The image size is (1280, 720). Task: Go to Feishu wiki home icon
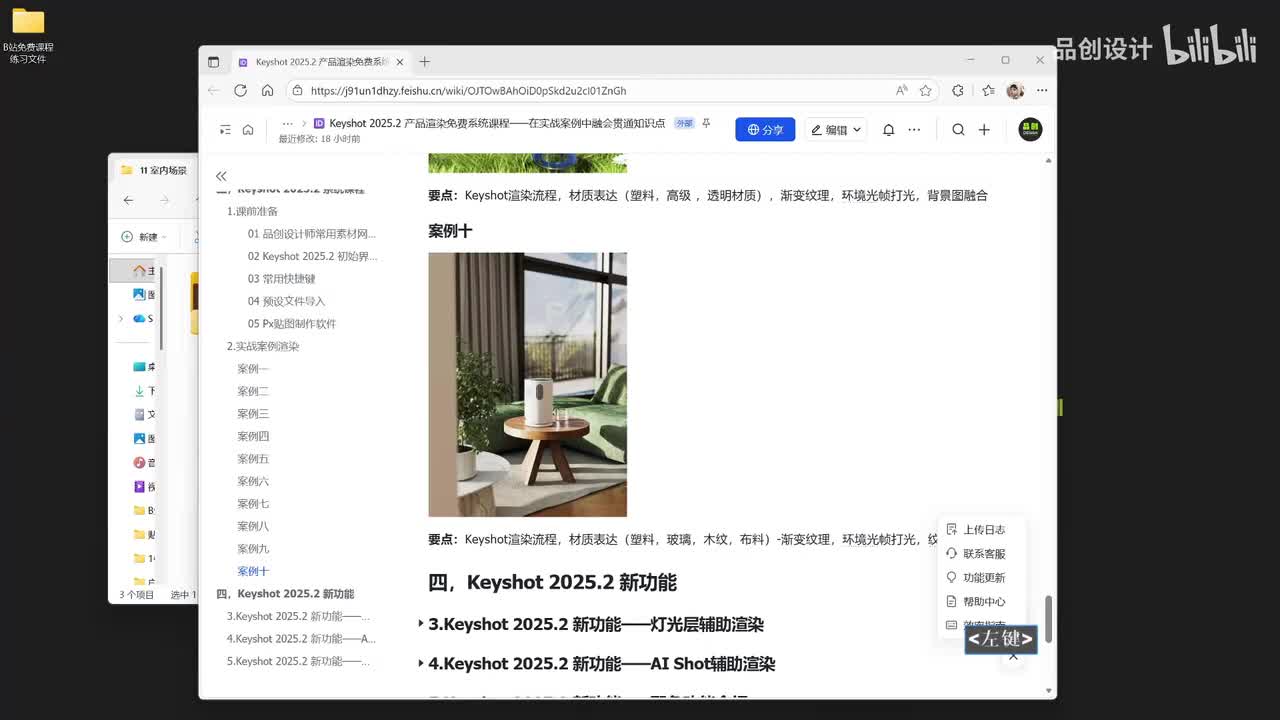tap(248, 130)
